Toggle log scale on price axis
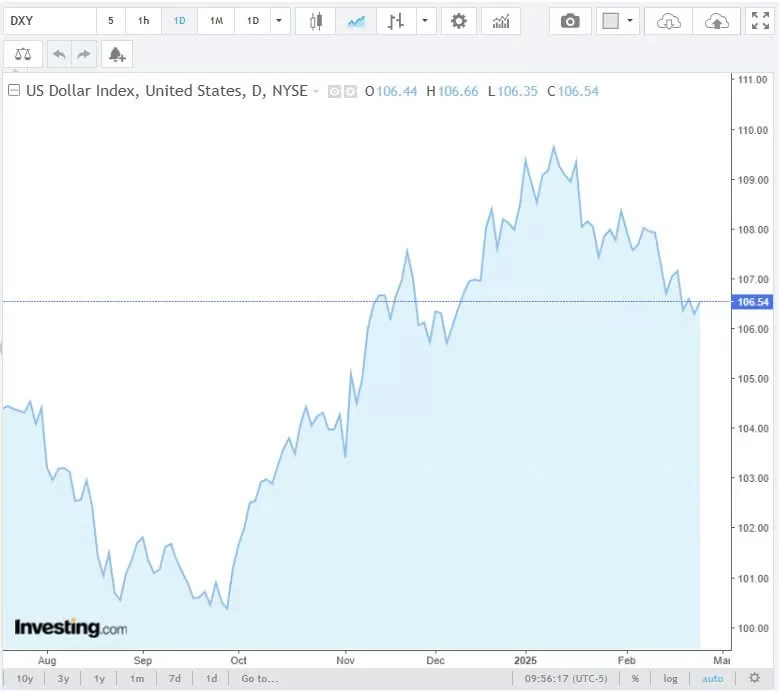 pos(670,679)
